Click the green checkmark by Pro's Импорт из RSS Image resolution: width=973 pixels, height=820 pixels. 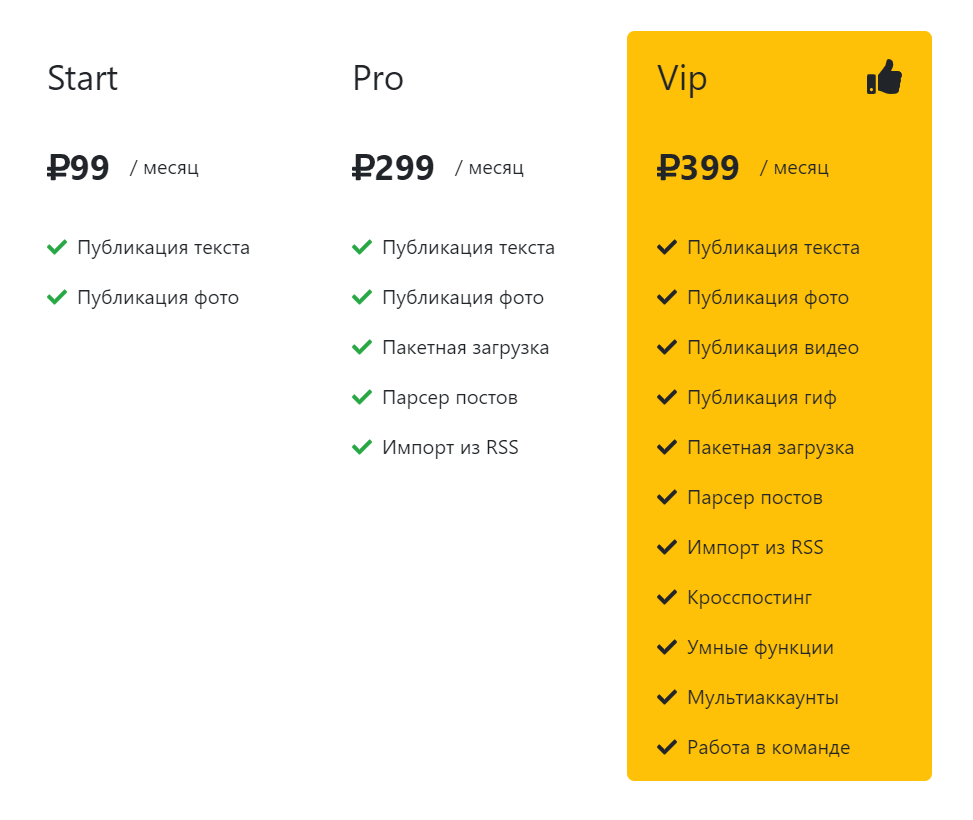362,447
